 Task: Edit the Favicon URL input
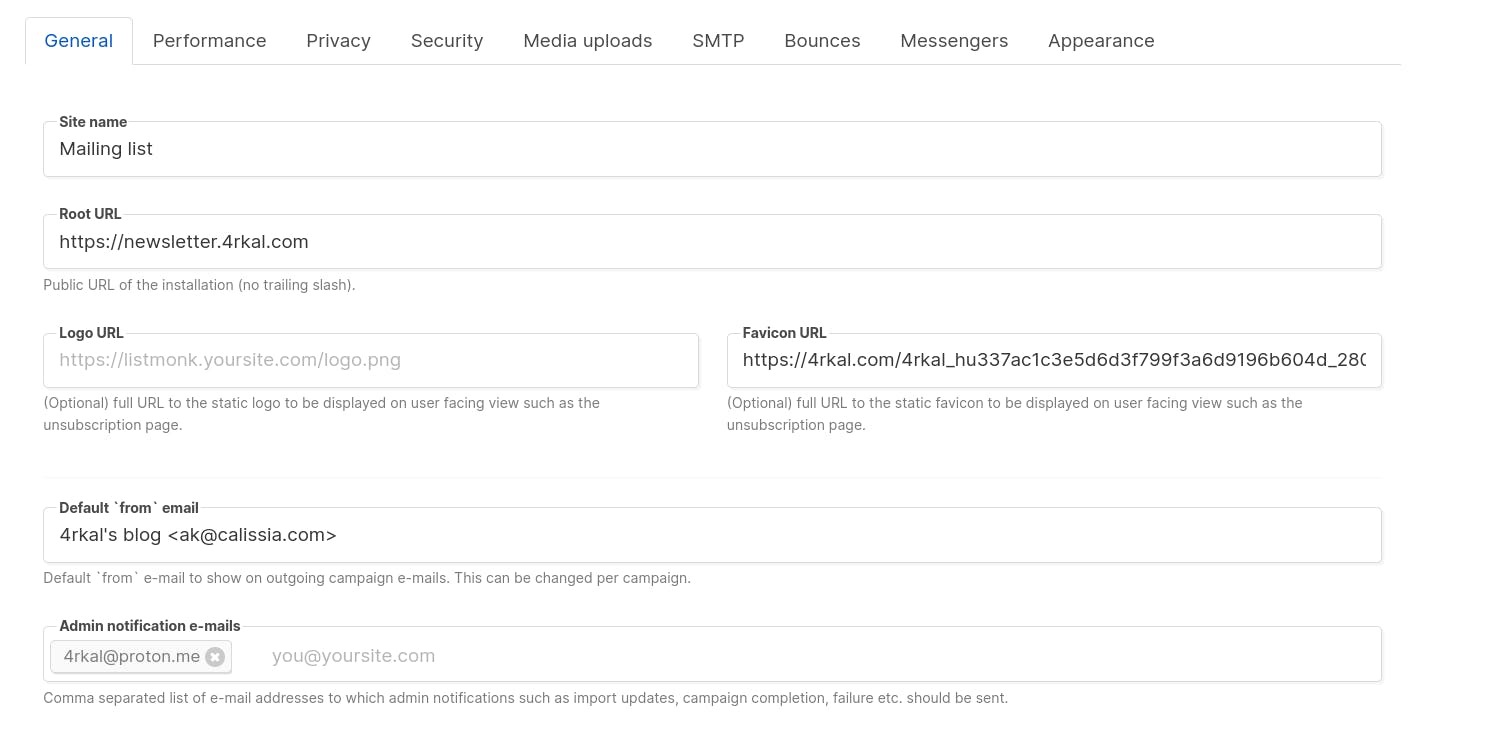1053,361
